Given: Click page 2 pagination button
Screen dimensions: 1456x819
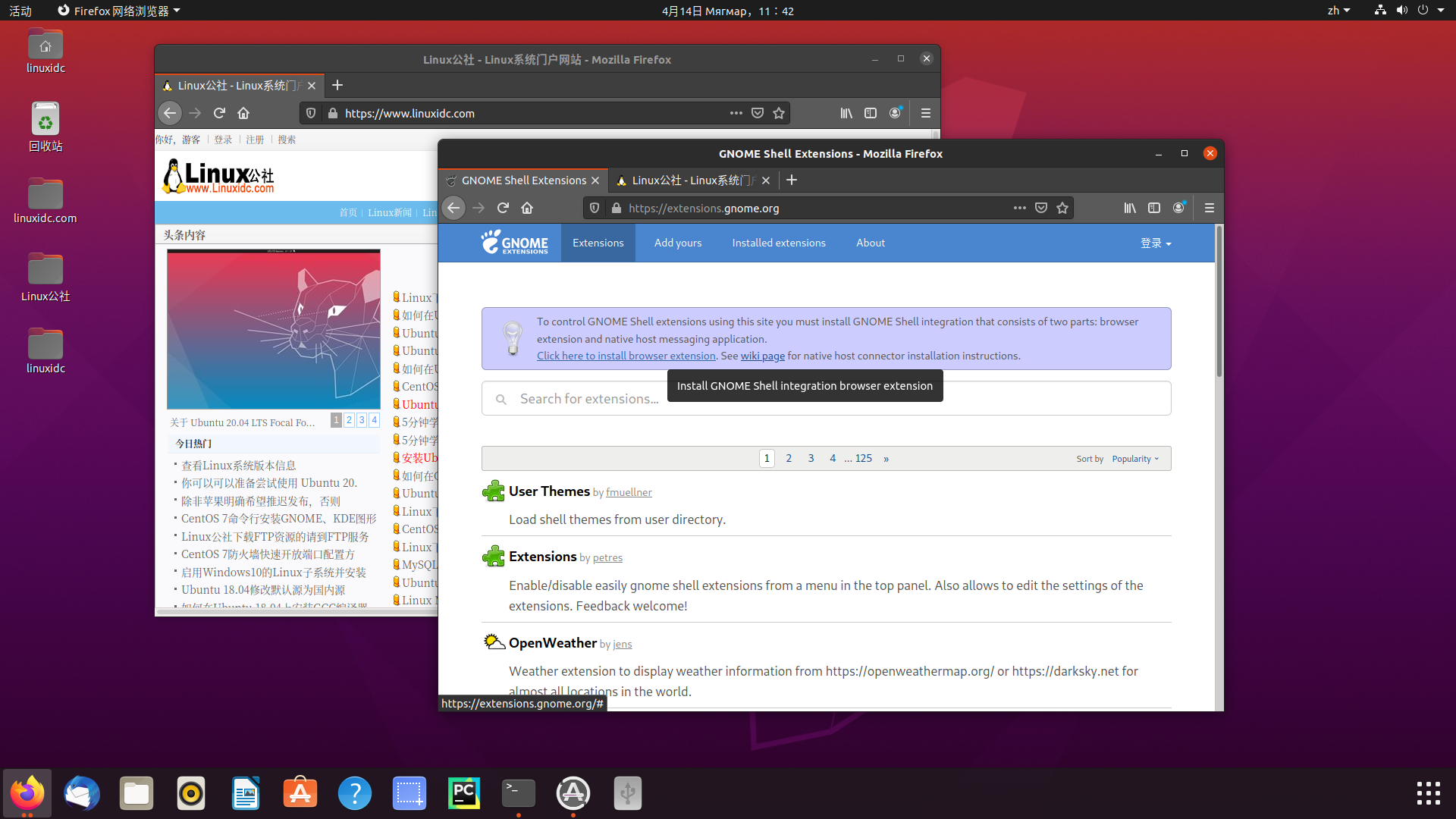Looking at the screenshot, I should click(788, 457).
